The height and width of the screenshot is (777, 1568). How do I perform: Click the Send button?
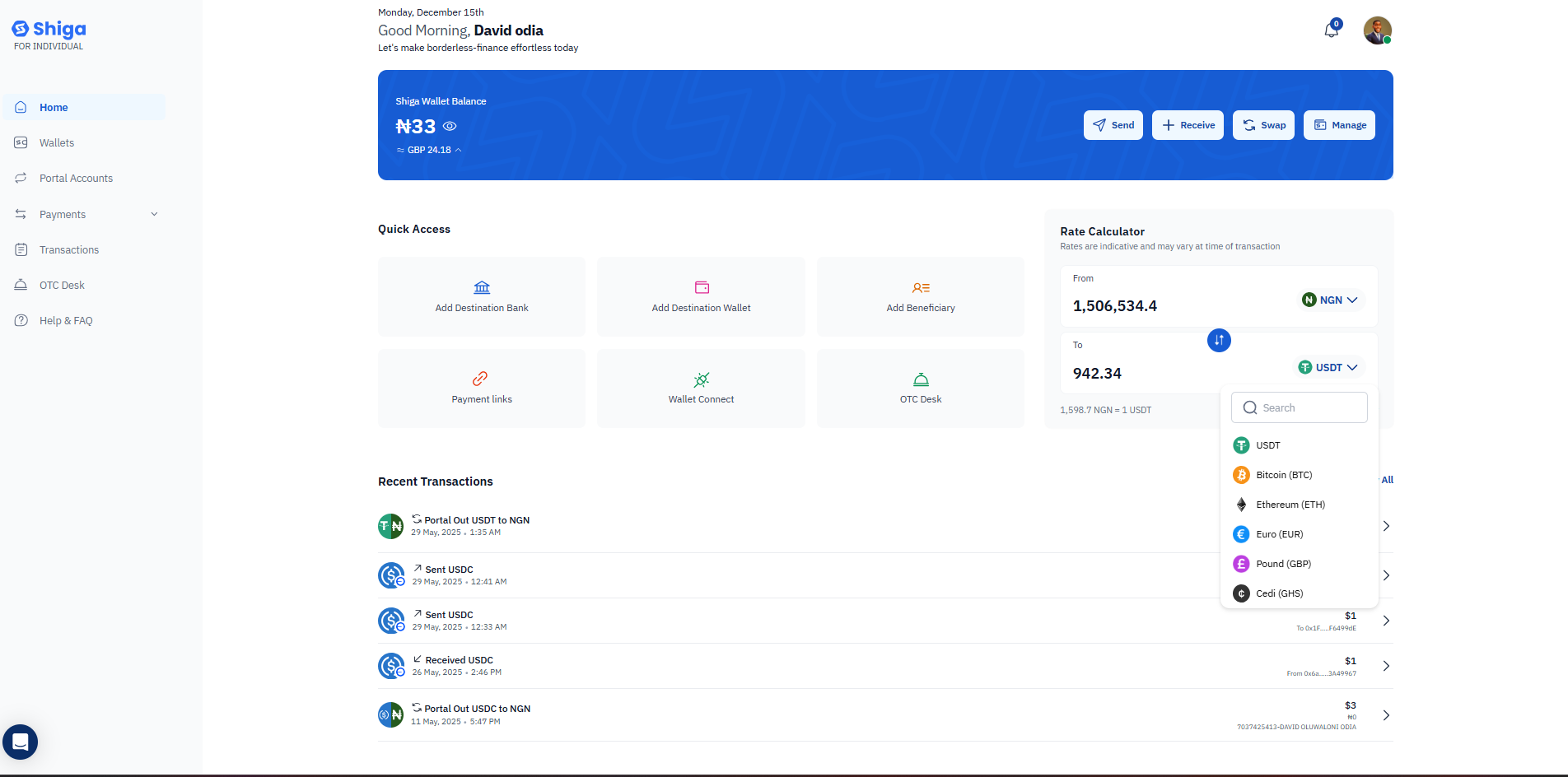pyautogui.click(x=1113, y=125)
